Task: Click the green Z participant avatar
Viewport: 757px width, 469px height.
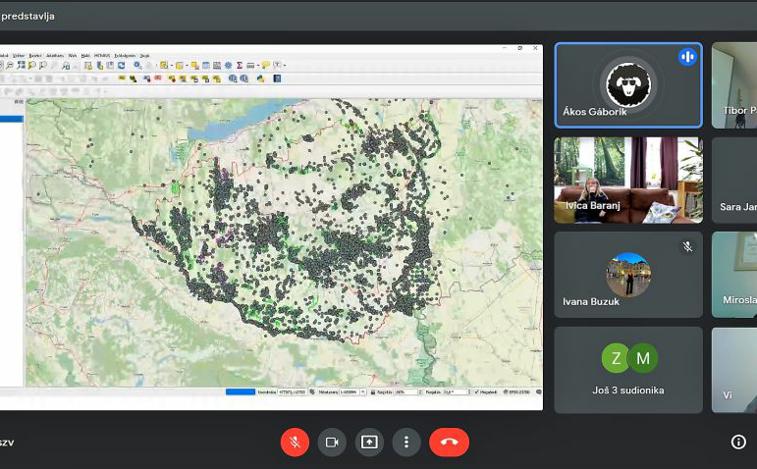Action: 615,358
